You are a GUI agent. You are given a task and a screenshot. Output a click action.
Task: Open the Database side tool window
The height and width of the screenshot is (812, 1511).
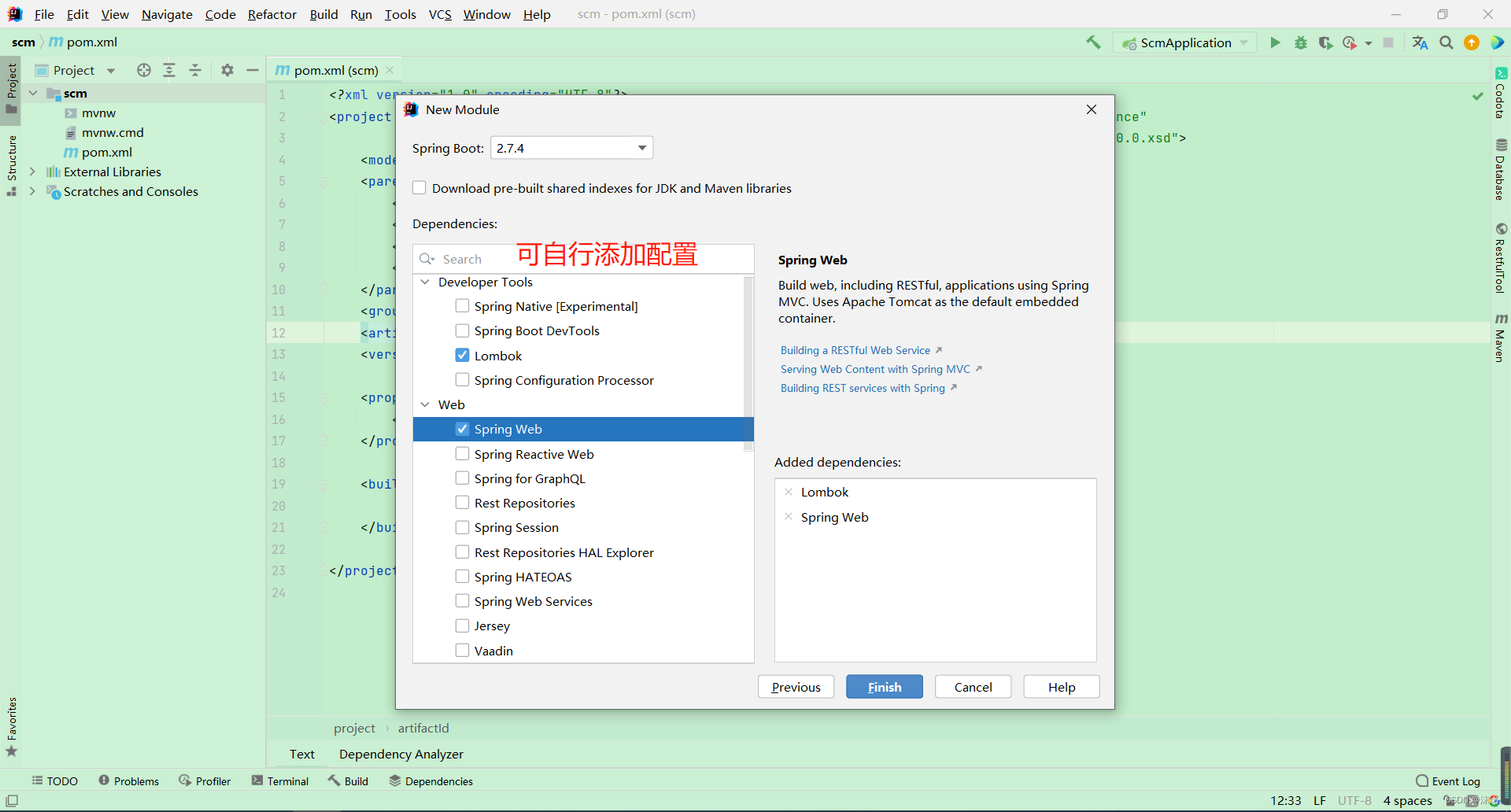[1501, 170]
